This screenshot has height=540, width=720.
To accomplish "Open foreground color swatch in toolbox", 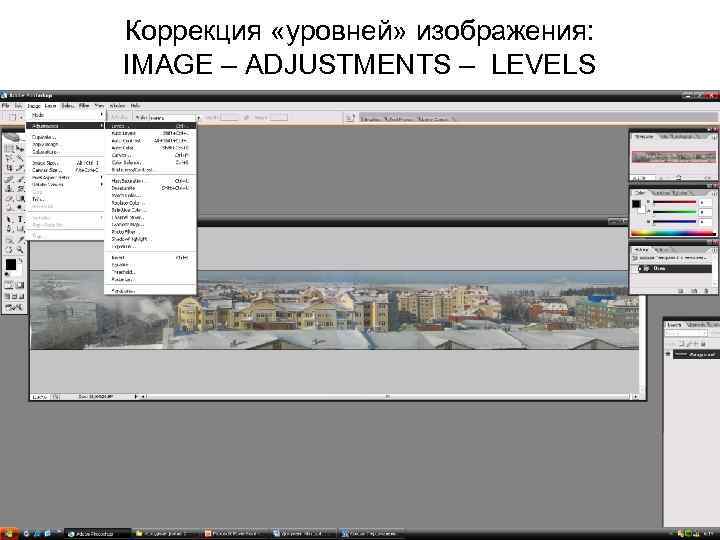I will coord(11,264).
